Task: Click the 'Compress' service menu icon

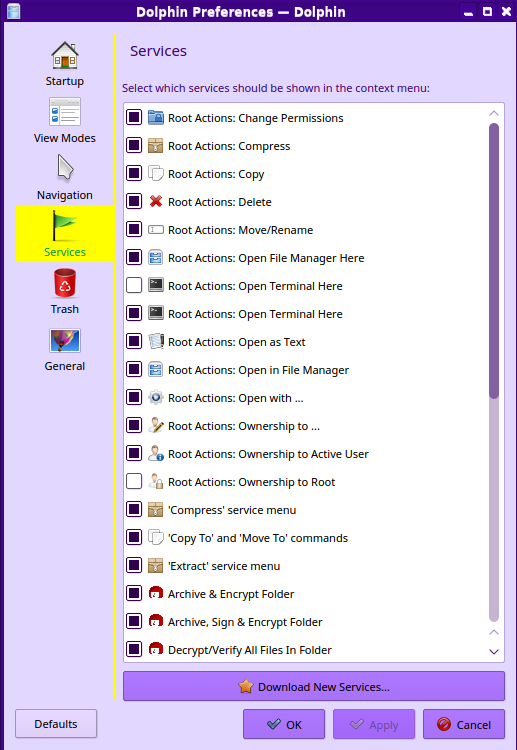Action: point(156,509)
